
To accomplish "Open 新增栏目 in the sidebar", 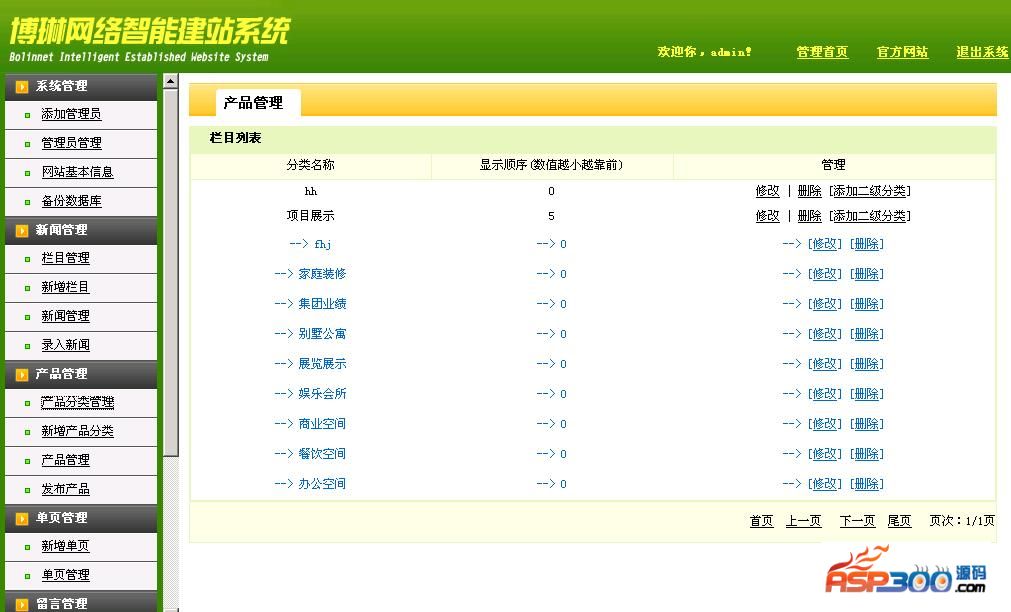I will [x=65, y=287].
